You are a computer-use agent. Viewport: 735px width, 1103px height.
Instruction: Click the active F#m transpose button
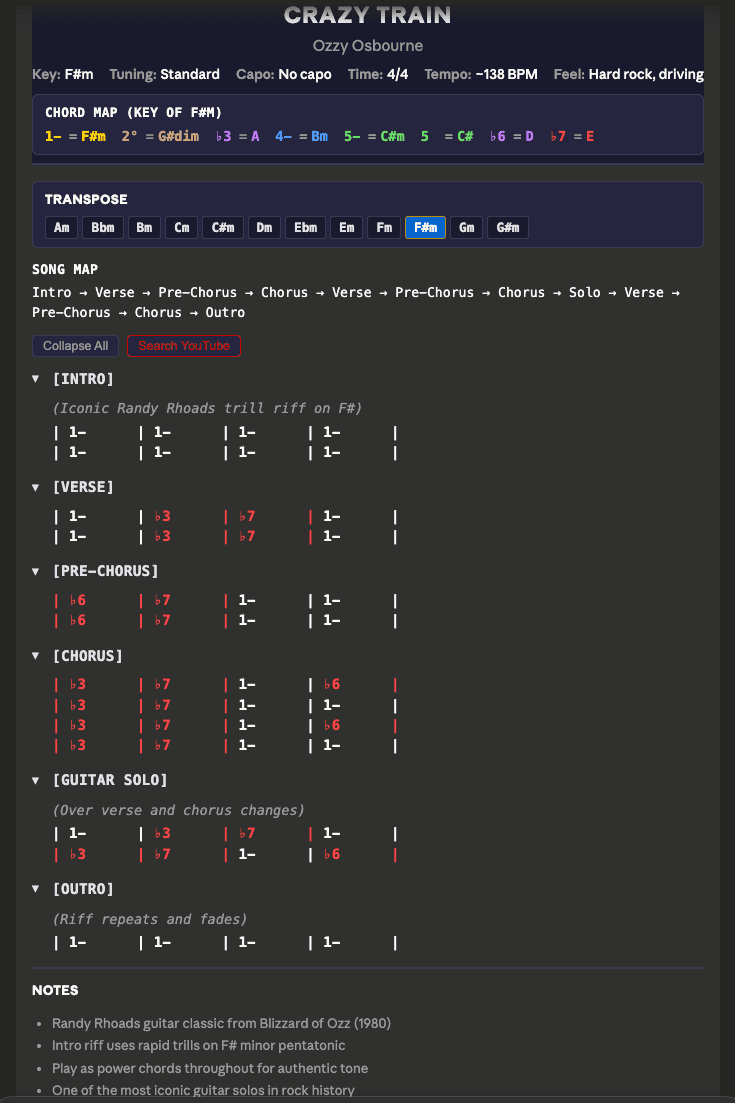point(426,227)
